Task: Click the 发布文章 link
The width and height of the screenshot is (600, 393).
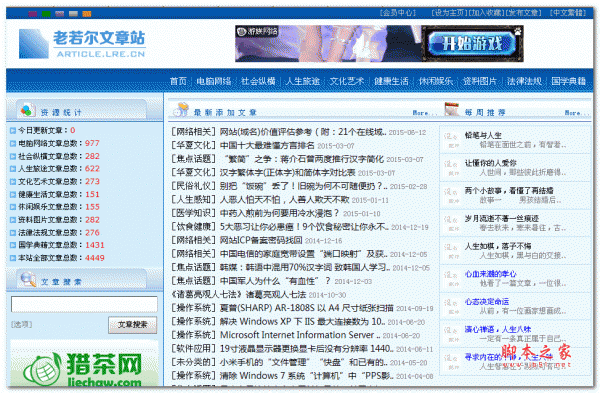Action: pyautogui.click(x=524, y=13)
